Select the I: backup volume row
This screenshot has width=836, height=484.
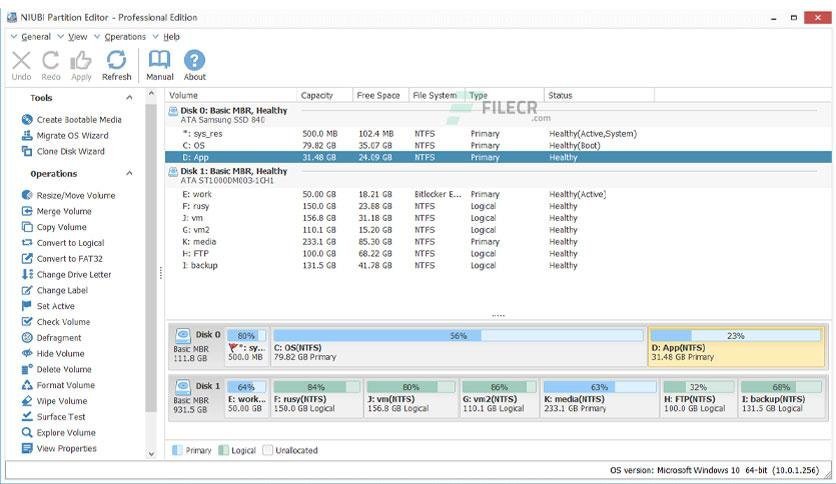498,265
